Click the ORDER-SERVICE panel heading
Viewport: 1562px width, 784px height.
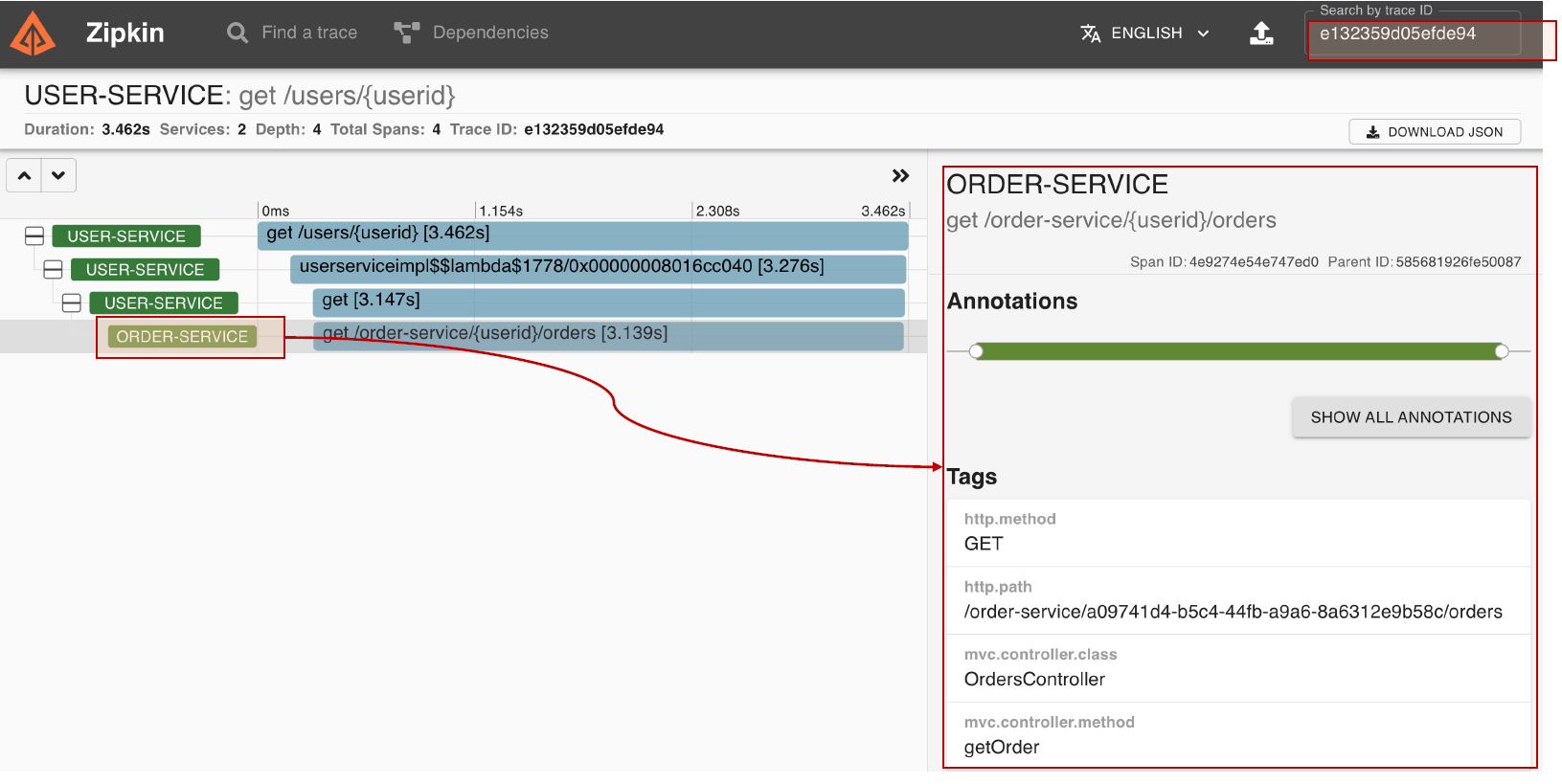1057,184
